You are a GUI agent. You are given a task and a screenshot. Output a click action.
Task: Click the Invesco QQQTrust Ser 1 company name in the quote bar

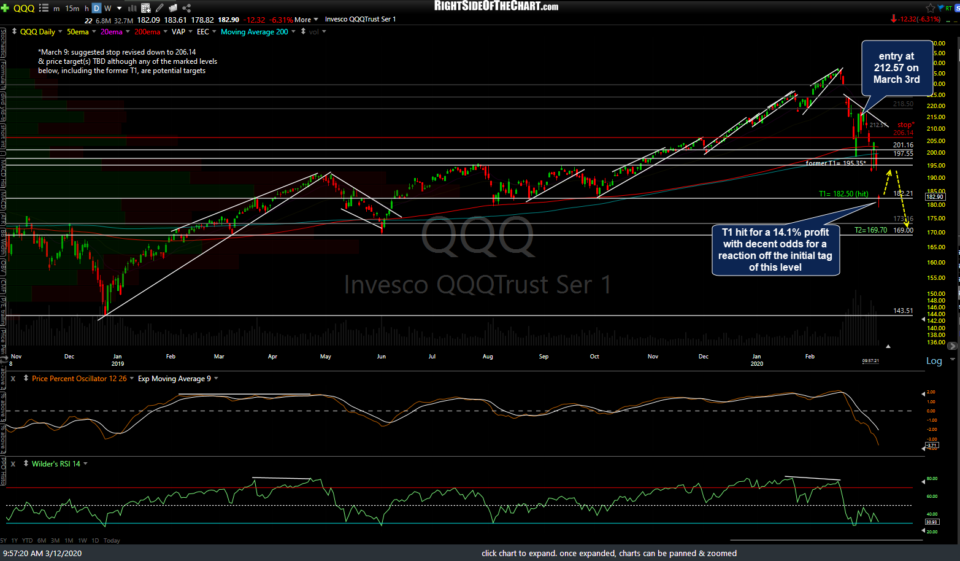(x=360, y=20)
